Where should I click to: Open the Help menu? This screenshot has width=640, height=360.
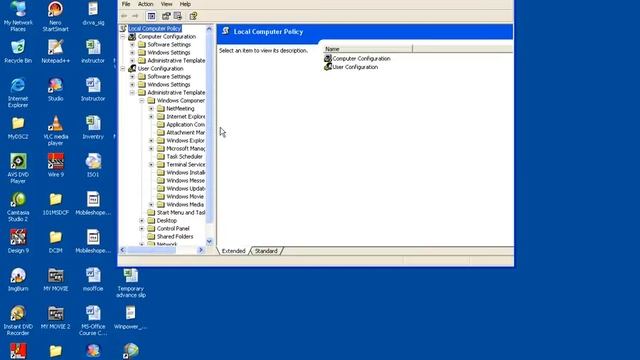coord(185,4)
